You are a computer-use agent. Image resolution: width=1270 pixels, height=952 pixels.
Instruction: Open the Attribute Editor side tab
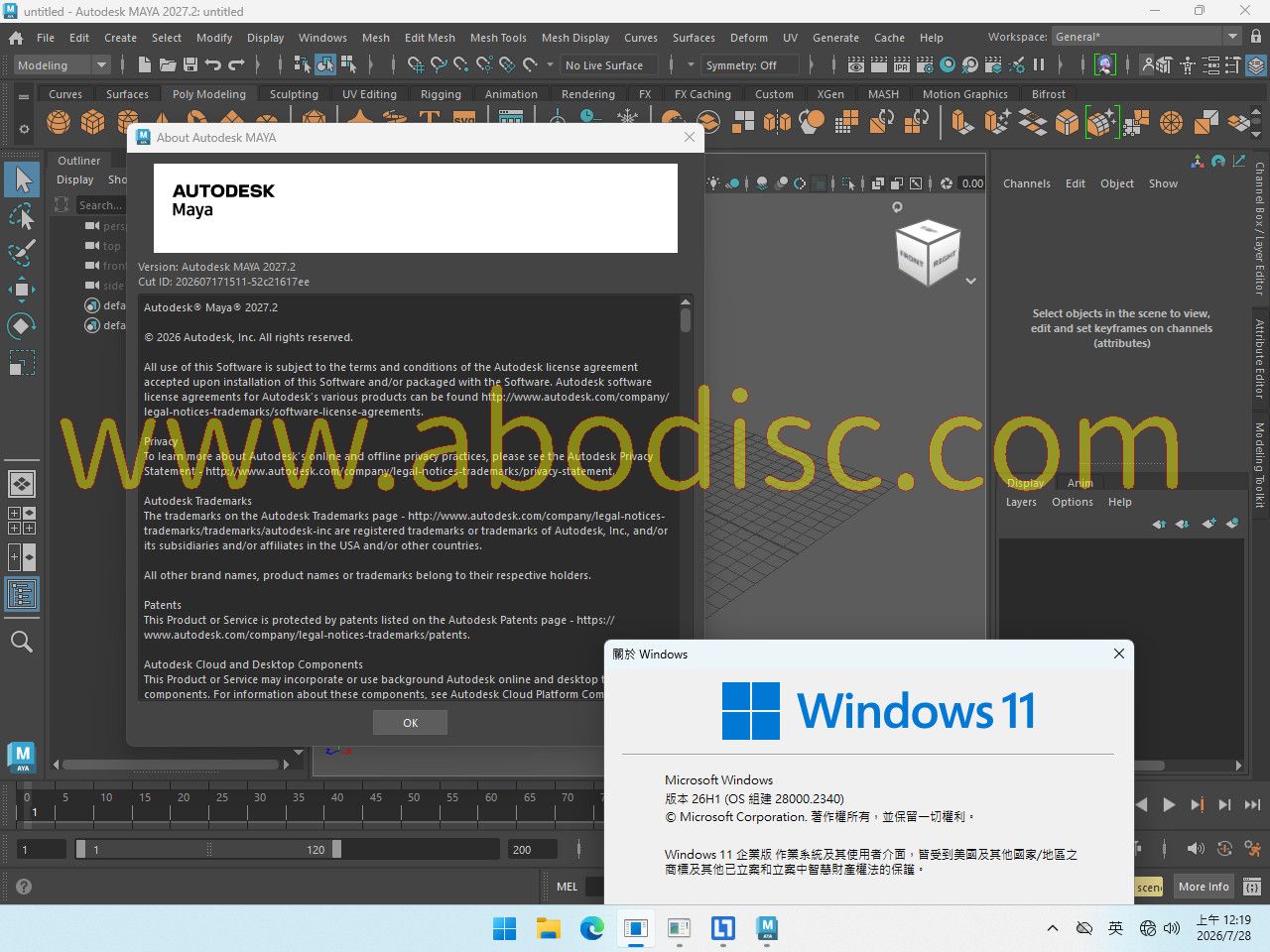click(1259, 359)
